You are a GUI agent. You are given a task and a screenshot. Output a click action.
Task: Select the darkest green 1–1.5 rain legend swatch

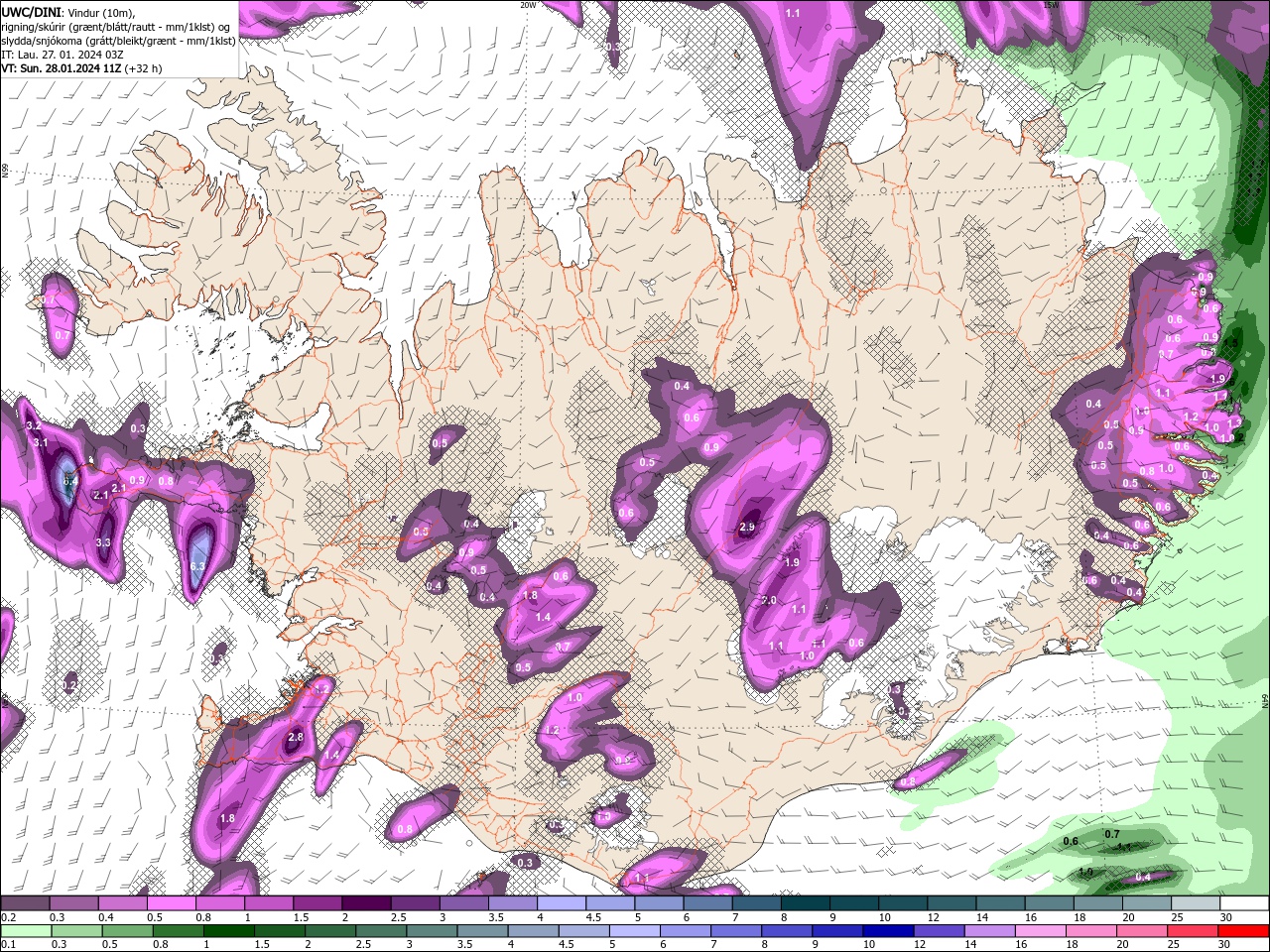click(x=228, y=931)
